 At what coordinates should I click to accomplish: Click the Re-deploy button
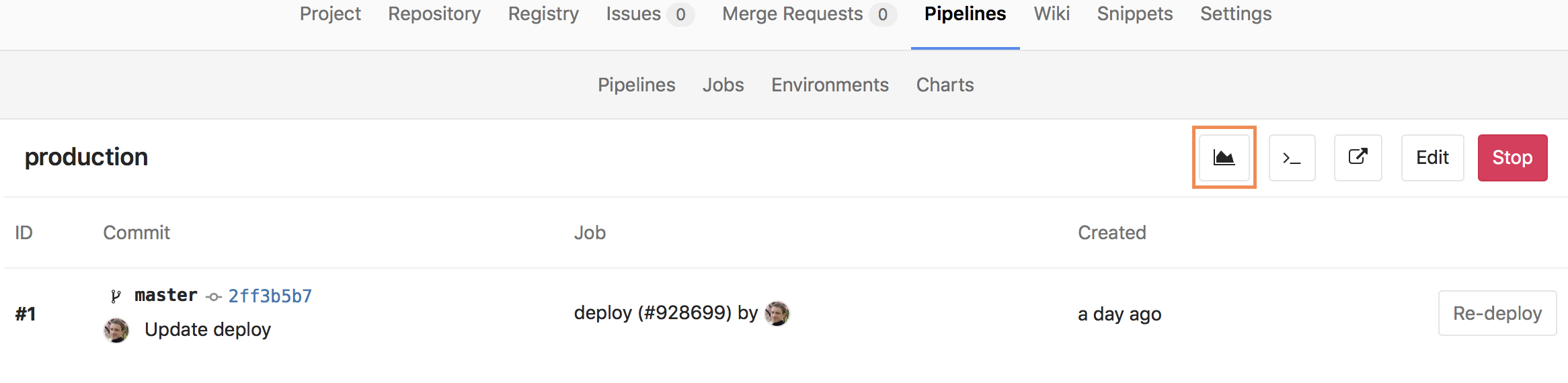pos(1497,313)
